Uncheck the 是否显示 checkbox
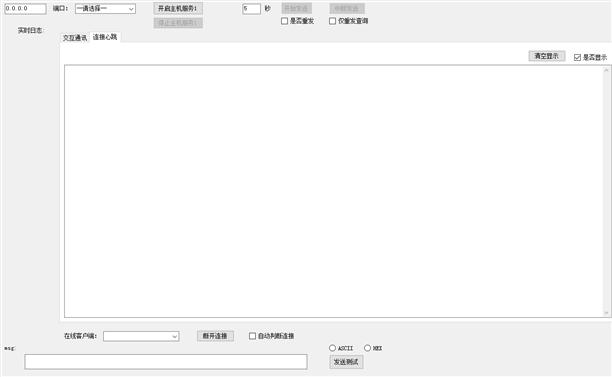This screenshot has width=612, height=377. pos(577,57)
